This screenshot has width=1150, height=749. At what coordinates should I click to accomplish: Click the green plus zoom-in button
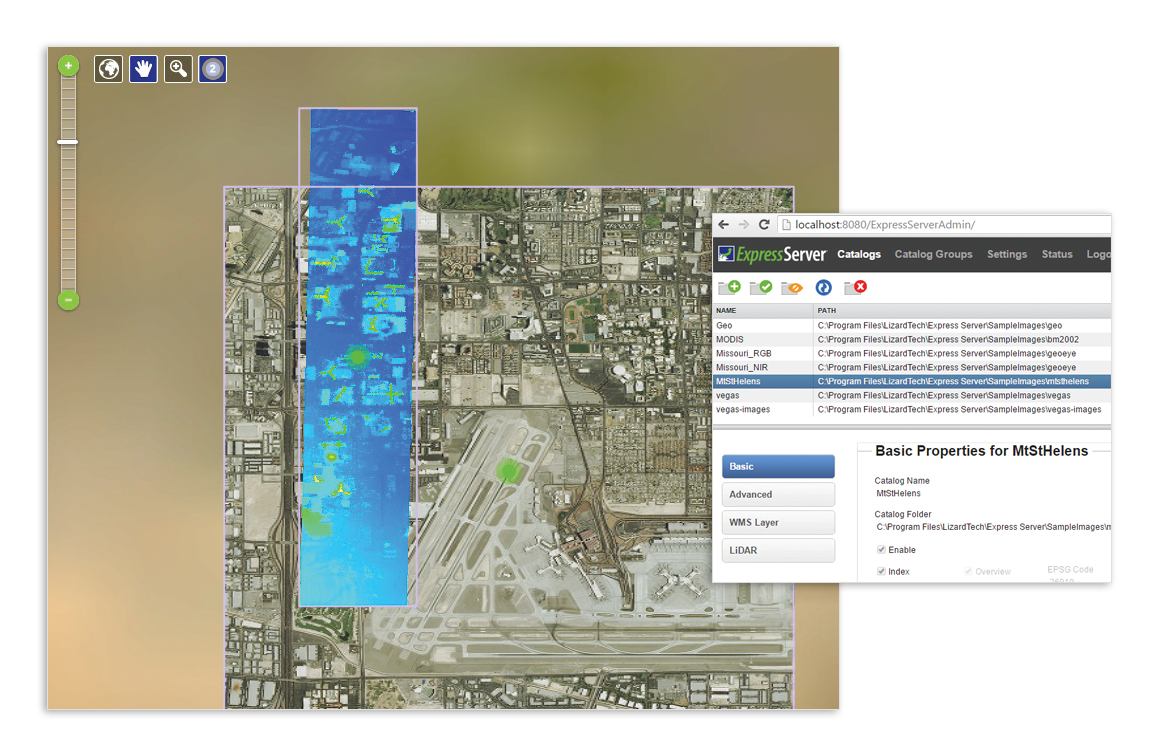pos(68,66)
